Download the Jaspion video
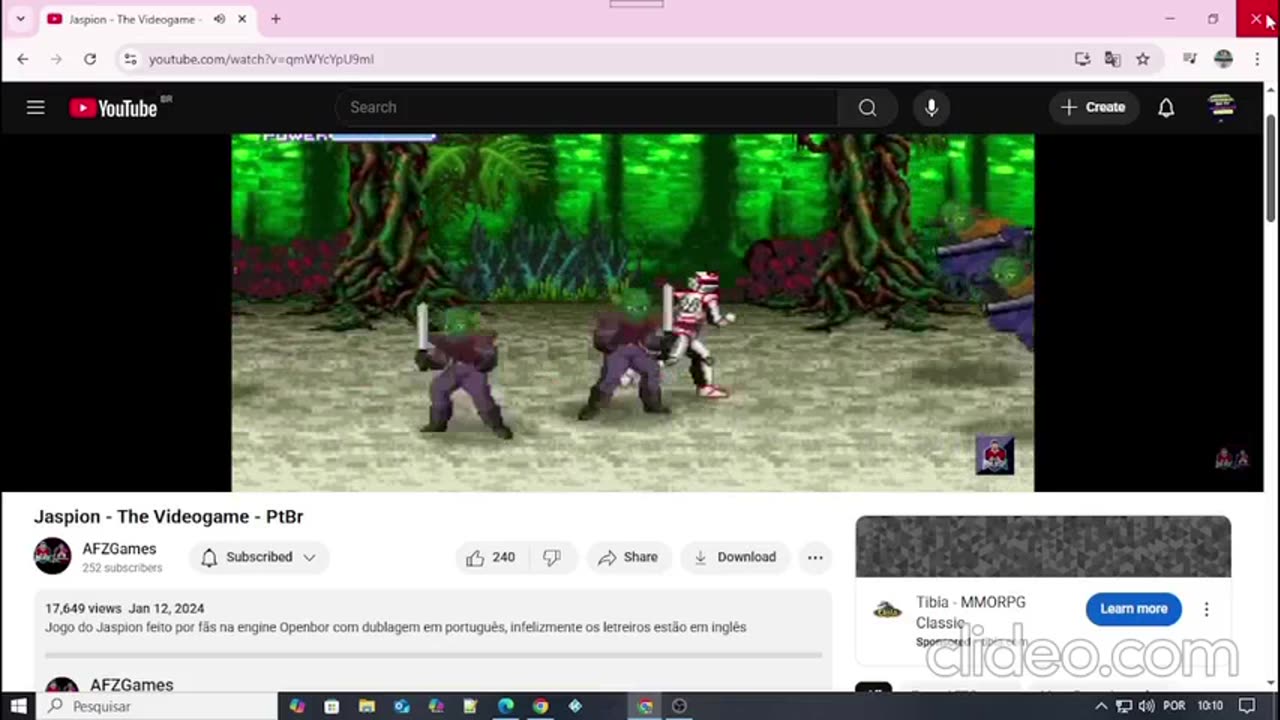This screenshot has width=1280, height=720. click(735, 557)
